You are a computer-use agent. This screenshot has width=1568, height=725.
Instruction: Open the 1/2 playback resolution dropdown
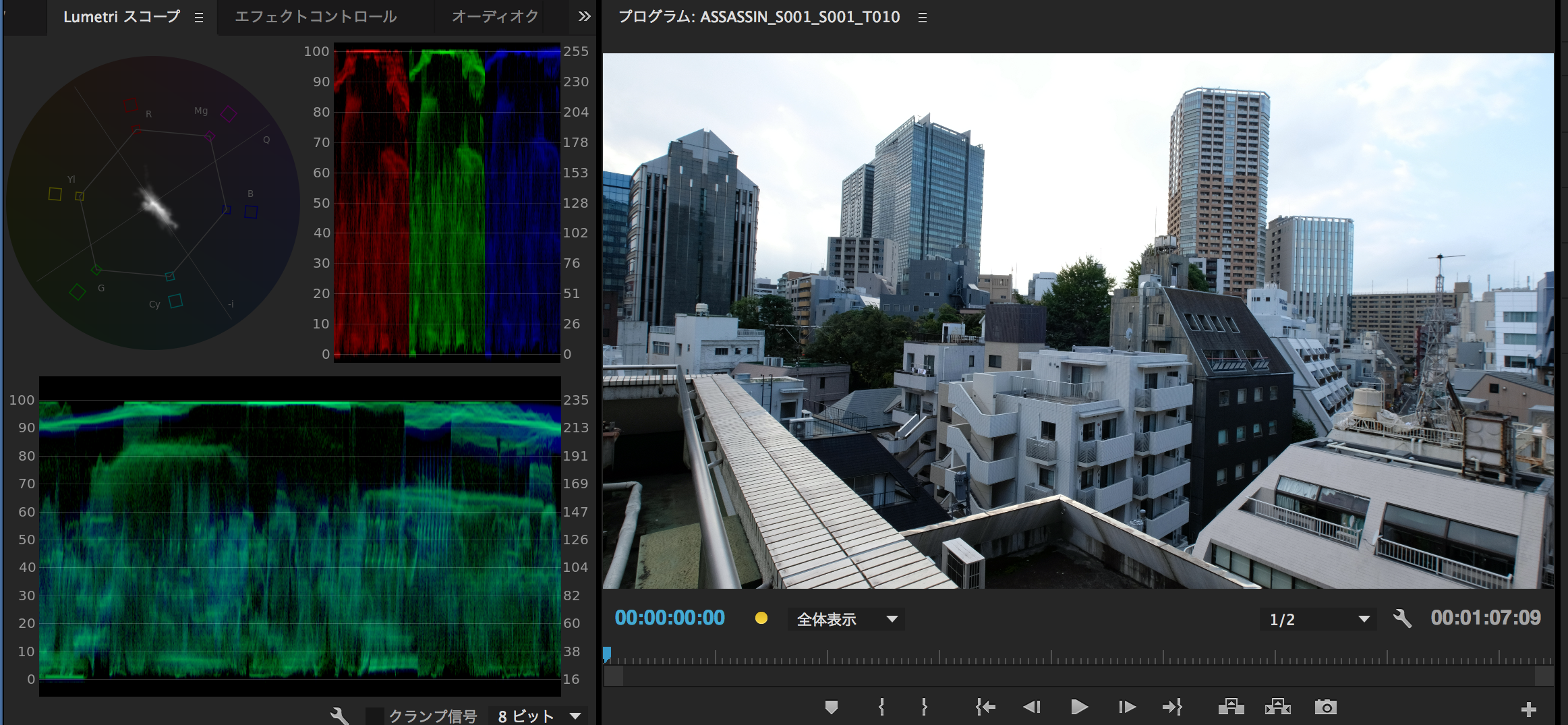coord(1318,619)
